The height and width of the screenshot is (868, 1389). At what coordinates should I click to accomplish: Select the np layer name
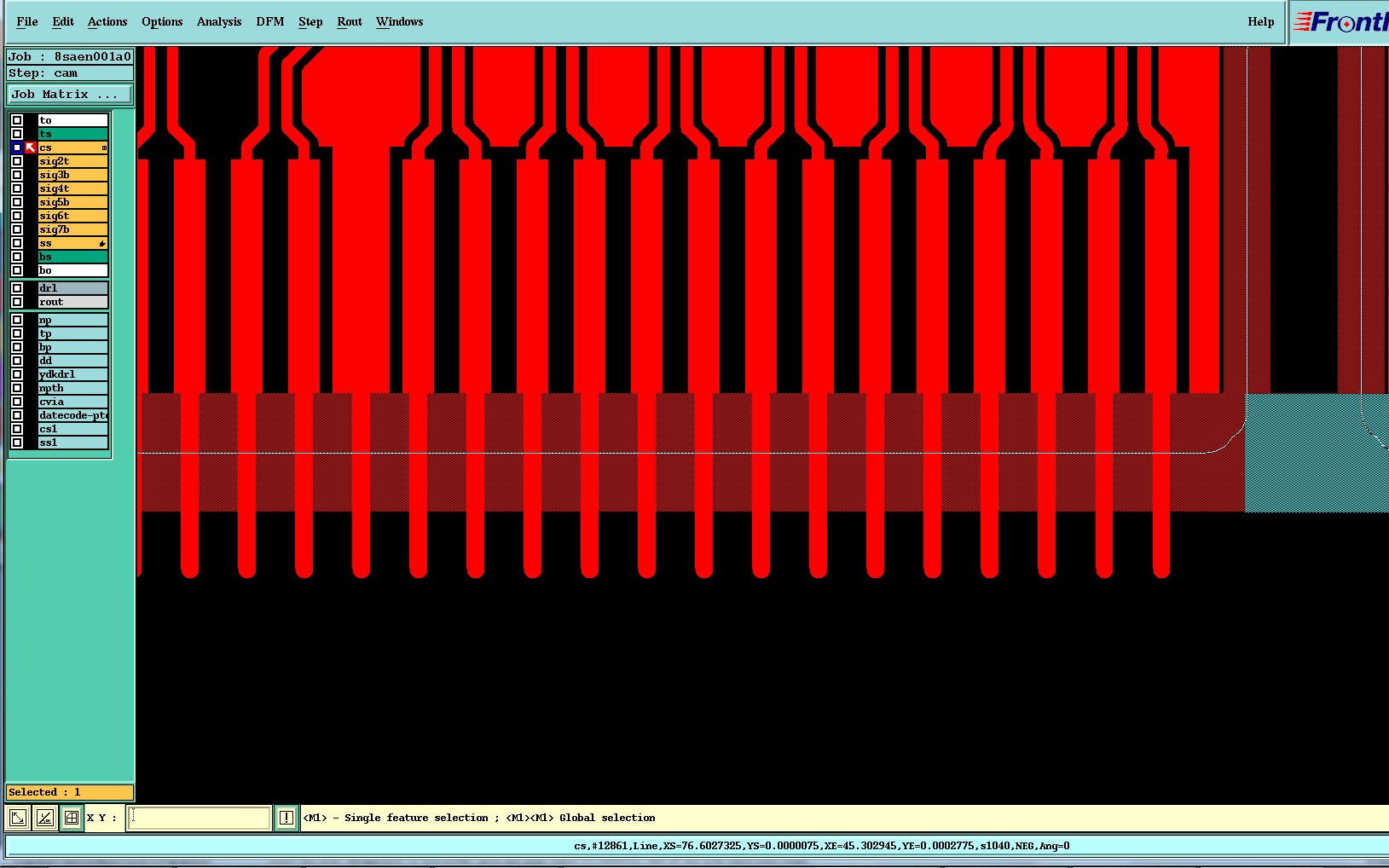[x=72, y=320]
